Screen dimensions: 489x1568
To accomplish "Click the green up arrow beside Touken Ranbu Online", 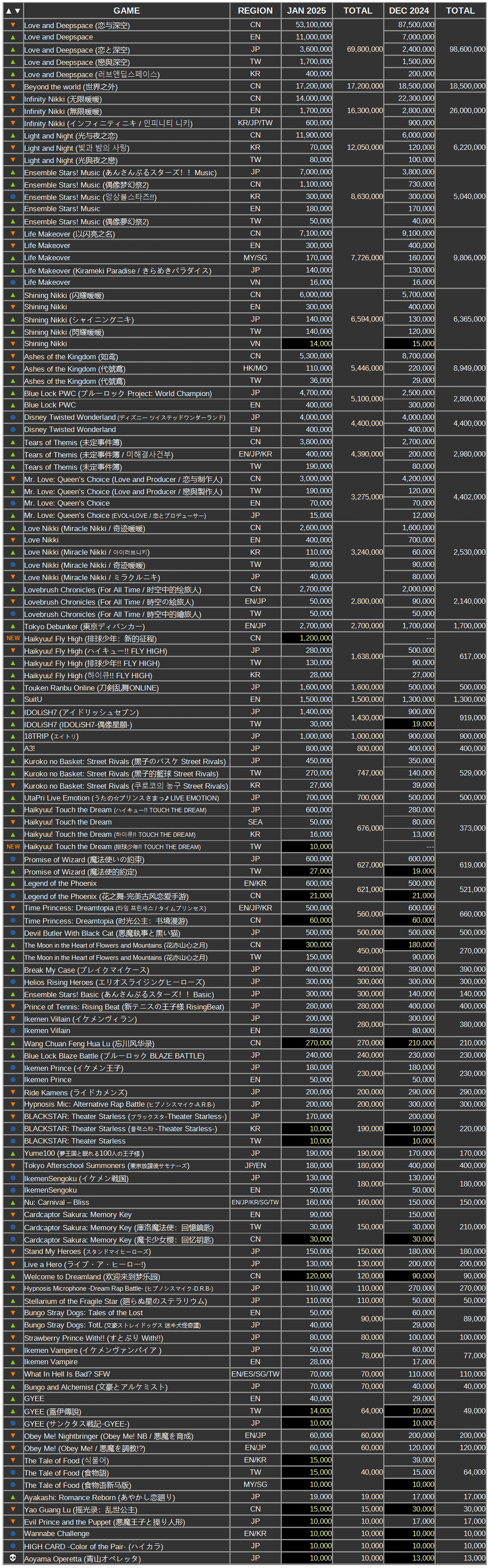I will 13,687.
